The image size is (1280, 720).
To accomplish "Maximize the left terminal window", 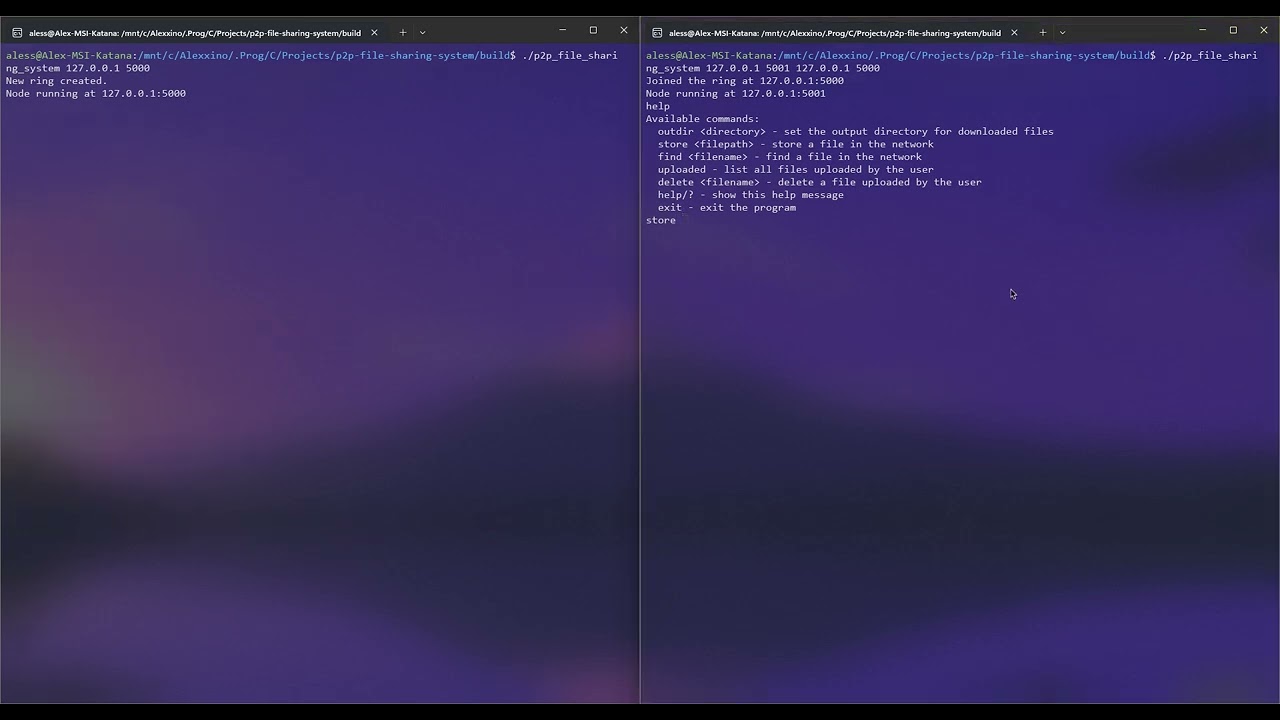I will tap(593, 30).
